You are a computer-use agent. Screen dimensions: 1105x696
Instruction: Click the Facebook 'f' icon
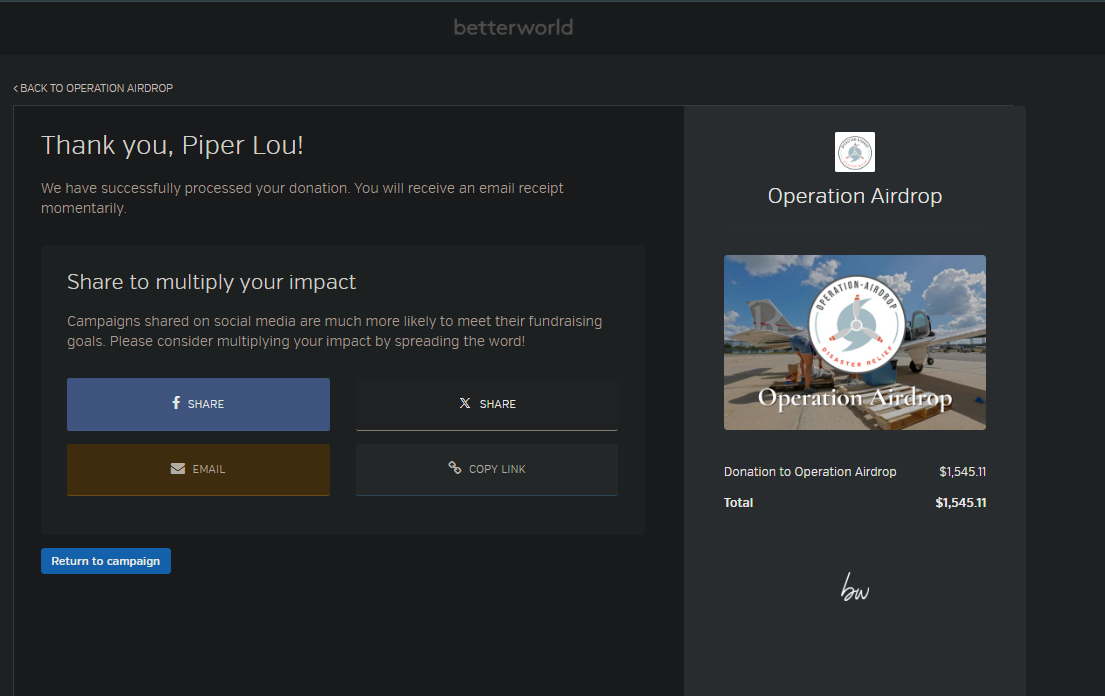pyautogui.click(x=176, y=403)
